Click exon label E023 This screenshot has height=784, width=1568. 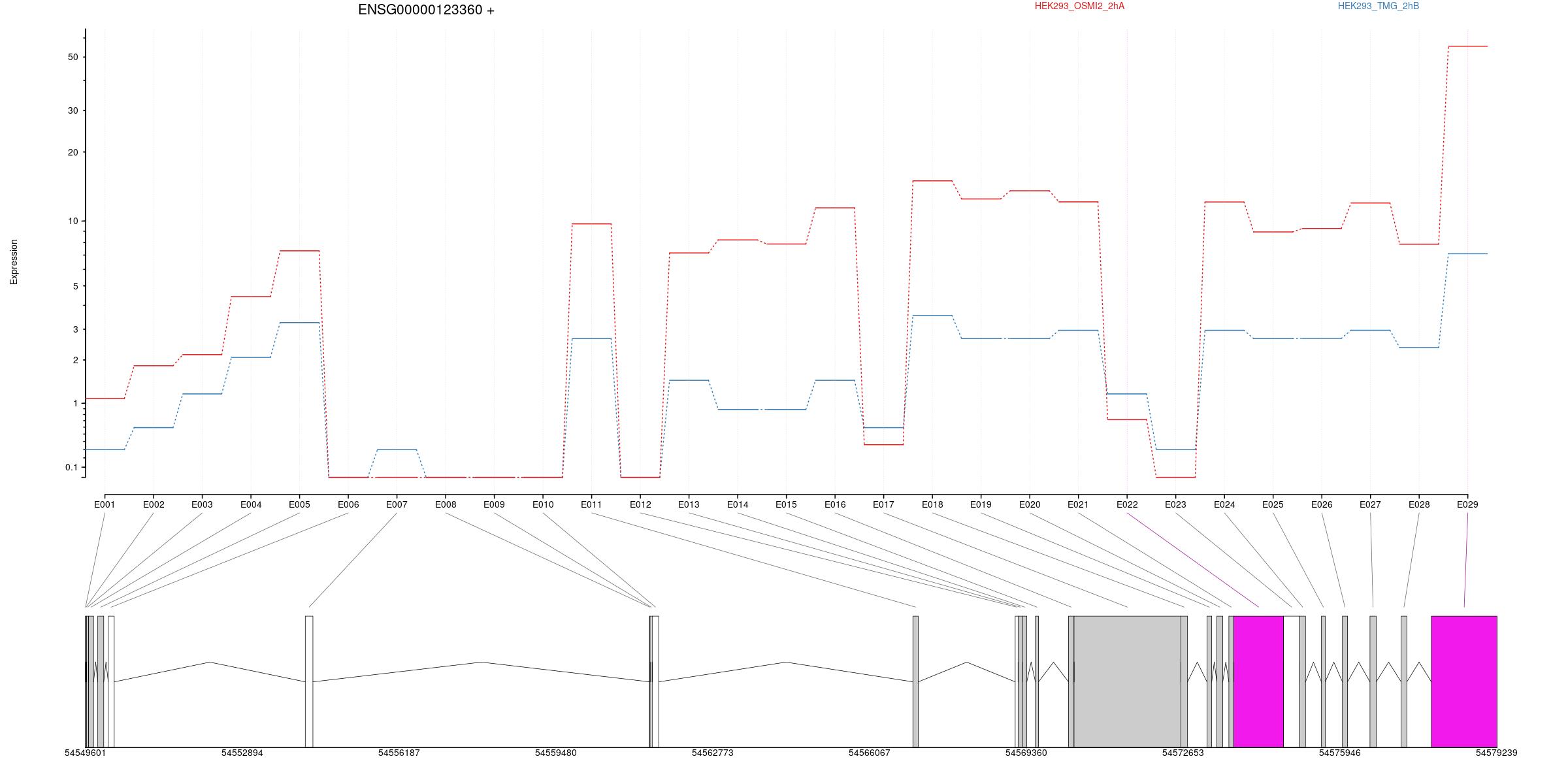1175,504
